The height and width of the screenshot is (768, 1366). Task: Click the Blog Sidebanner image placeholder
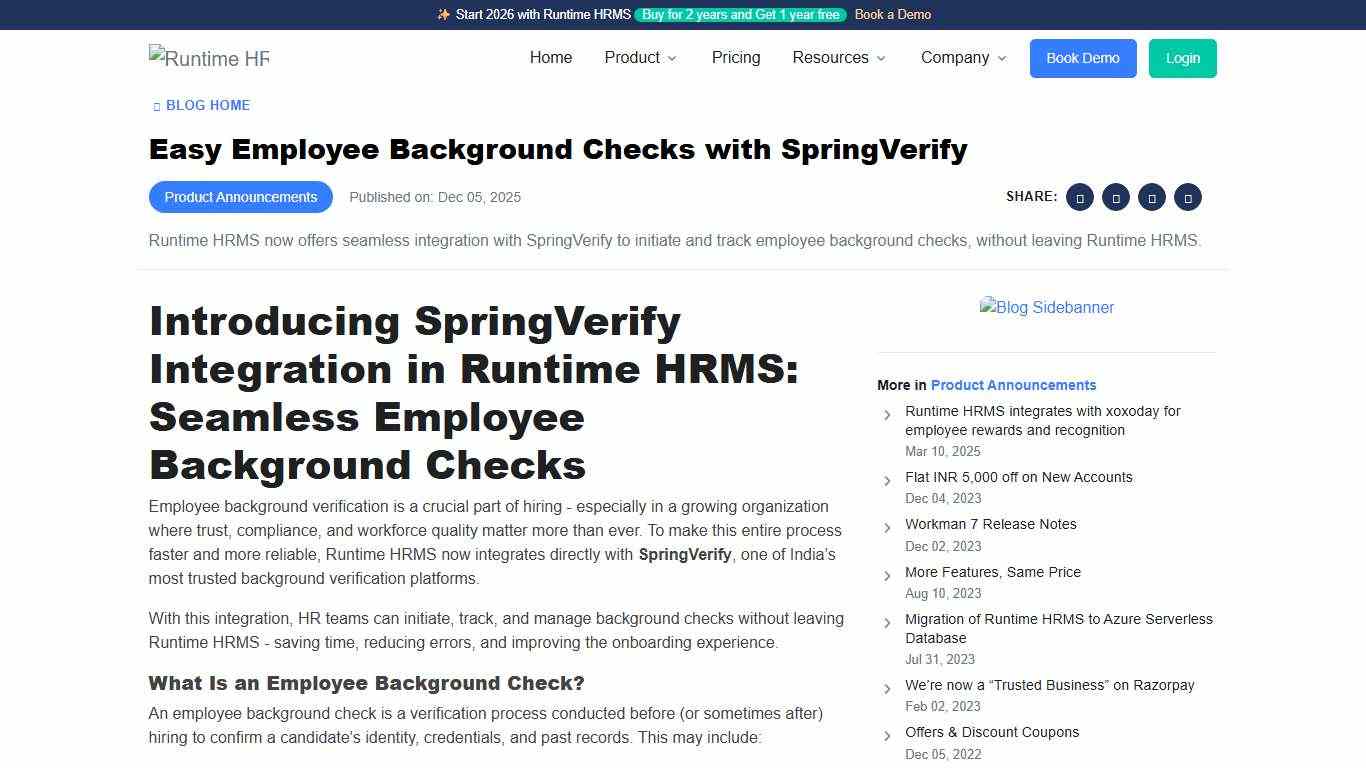pyautogui.click(x=1046, y=307)
